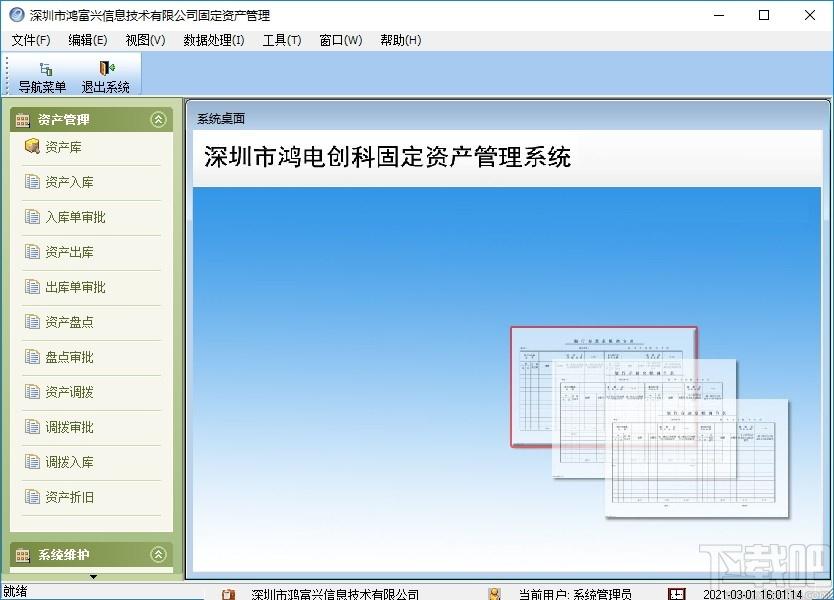Click the application icon in title bar
Viewport: 834px width, 600px height.
(x=16, y=15)
